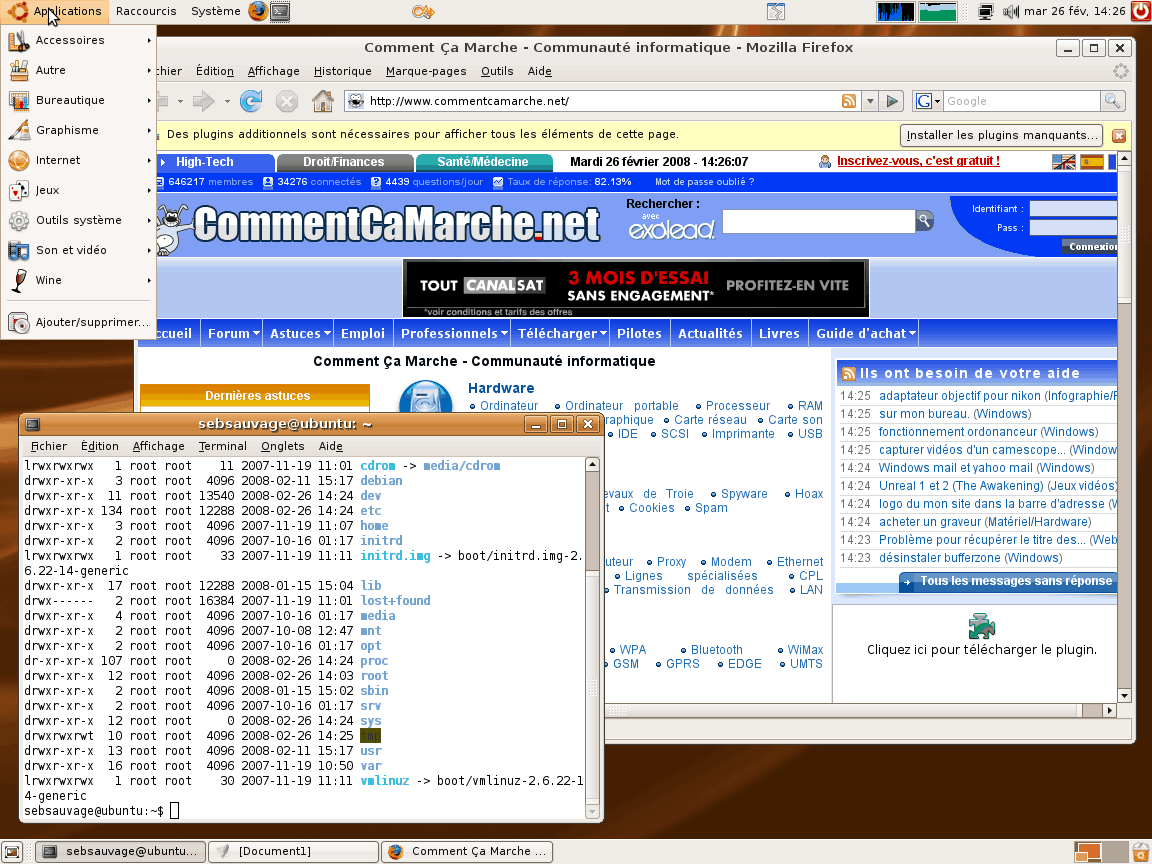Click Installer les plugins manquants button
The width and height of the screenshot is (1152, 864).
(1001, 135)
